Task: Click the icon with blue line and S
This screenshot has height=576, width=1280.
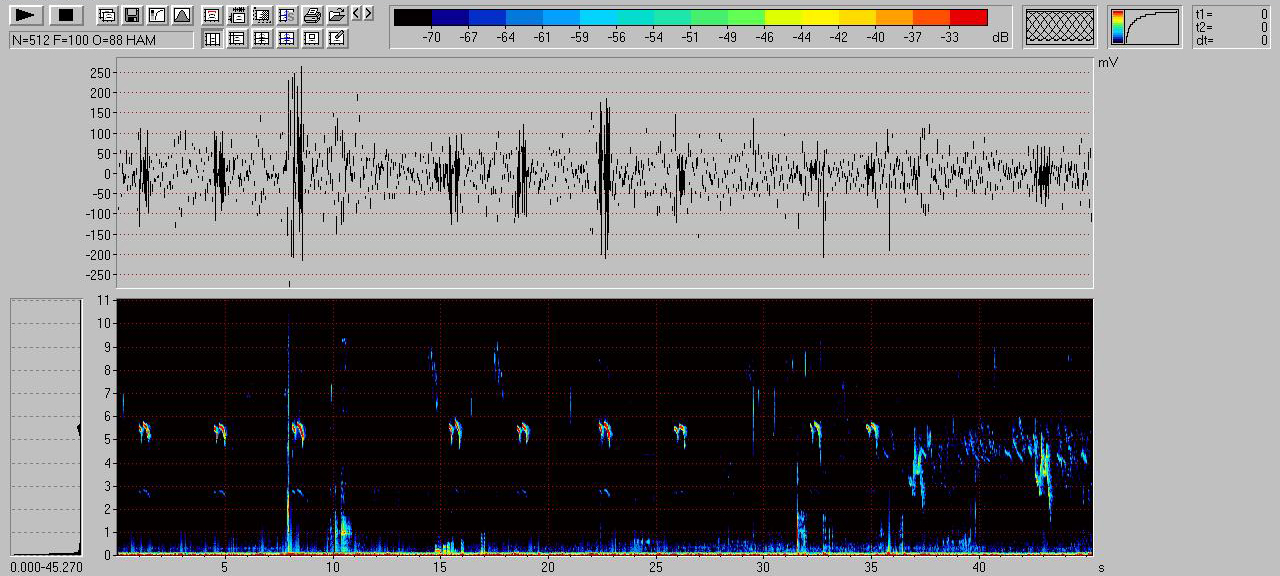Action: (287, 15)
